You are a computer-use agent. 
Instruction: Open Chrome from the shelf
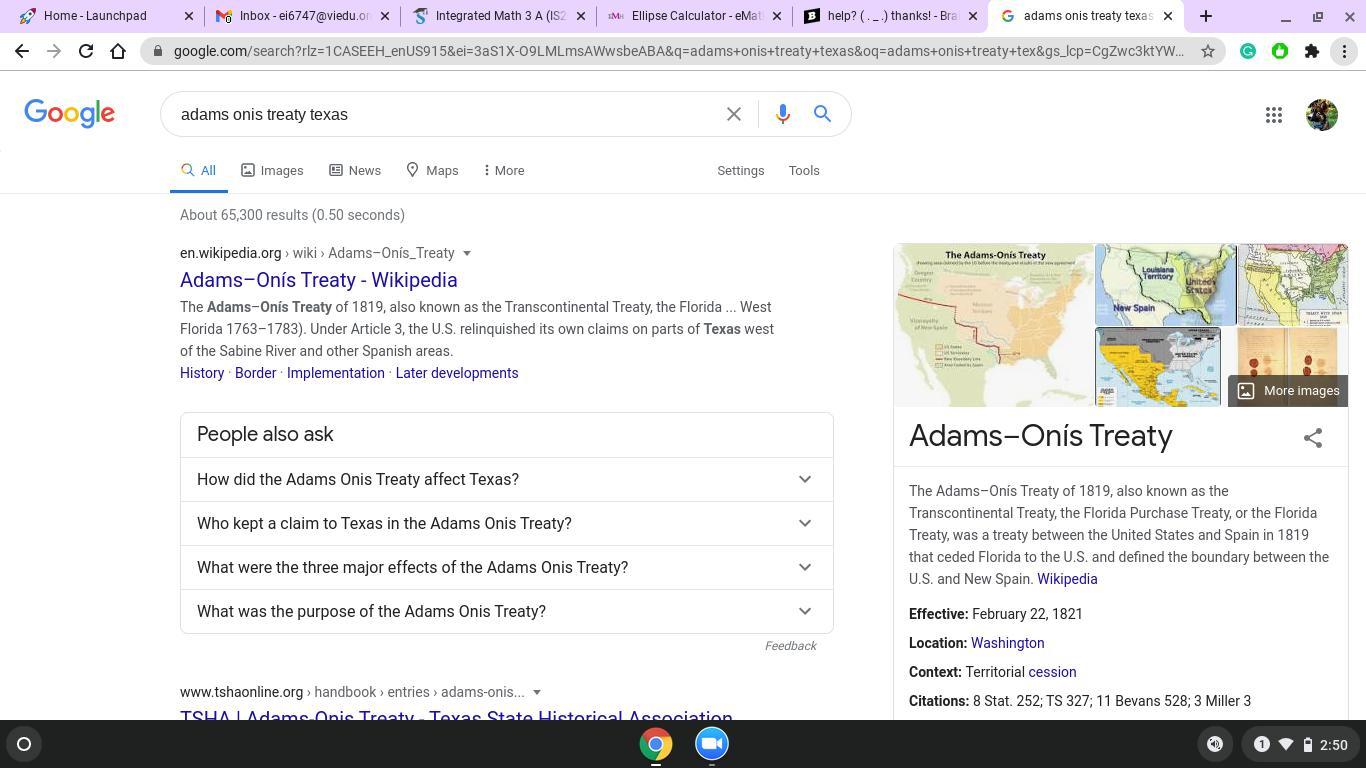coord(656,744)
